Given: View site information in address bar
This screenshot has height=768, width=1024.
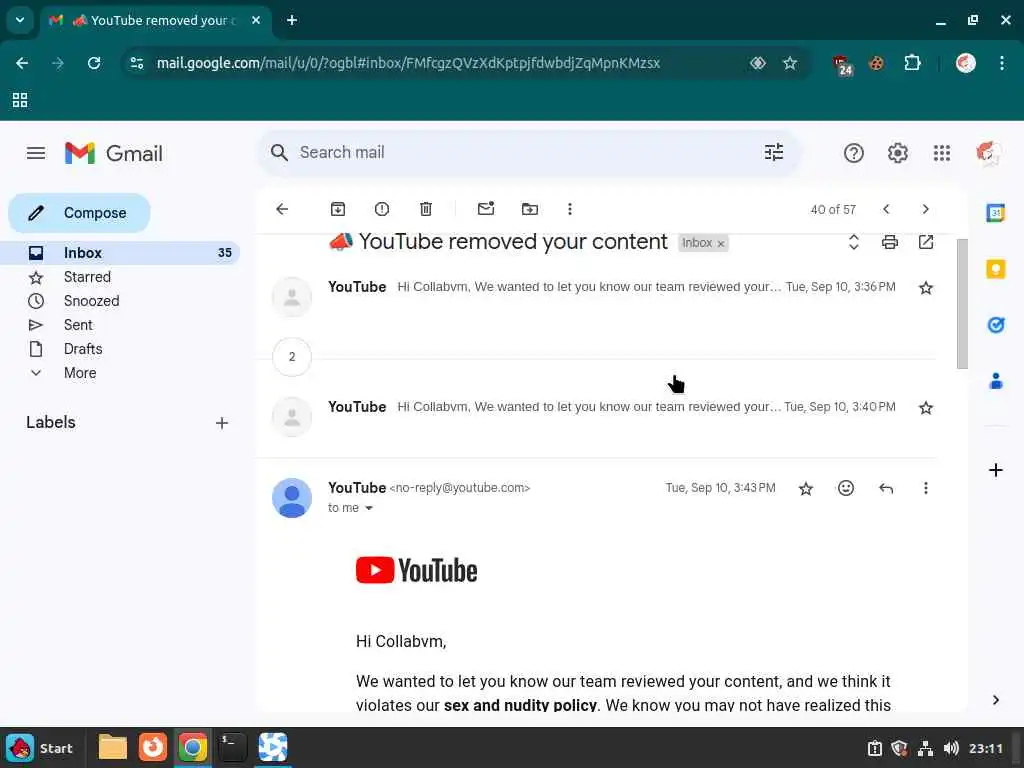Looking at the screenshot, I should 137,63.
